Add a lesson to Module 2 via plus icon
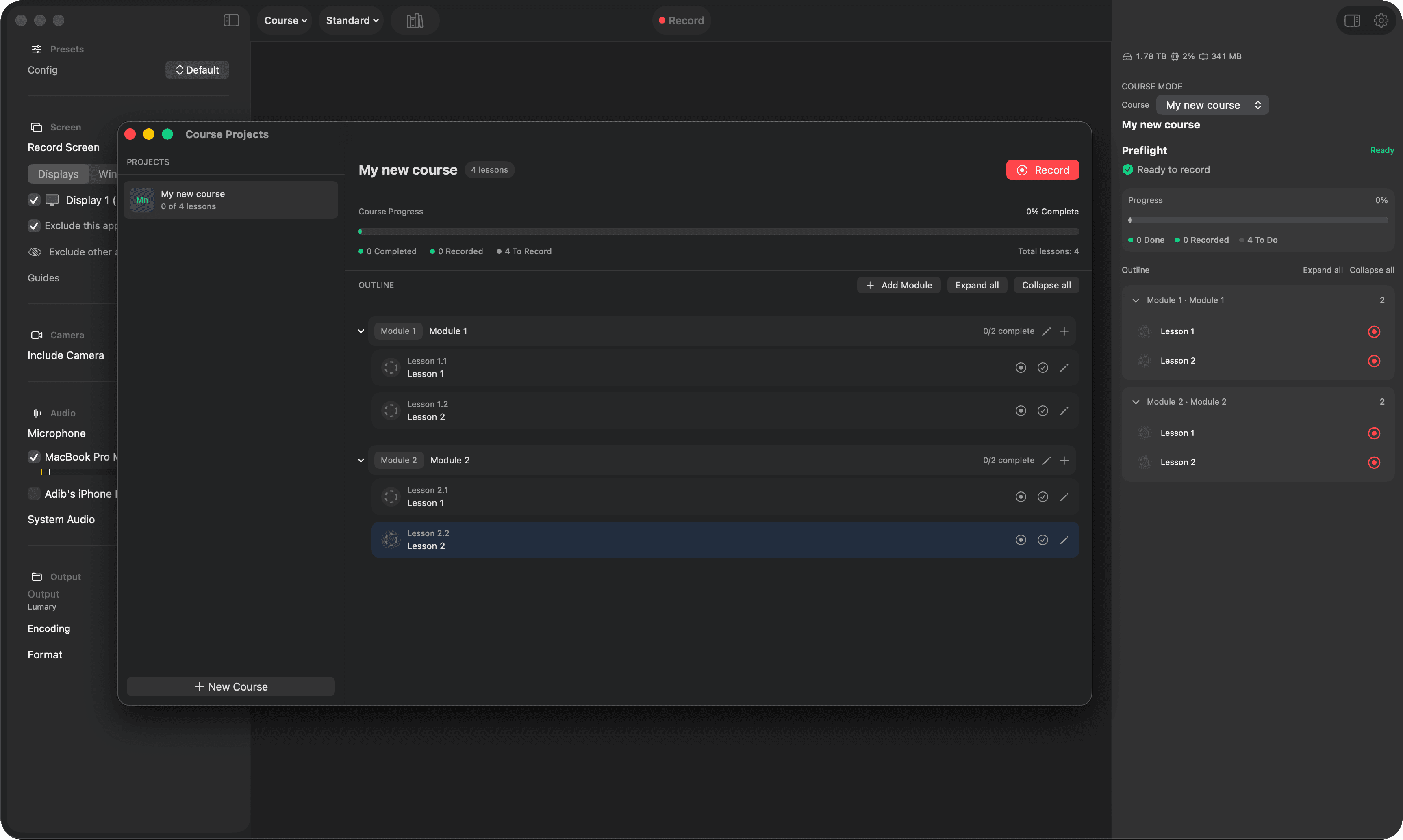Viewport: 1403px width, 840px height. click(1064, 460)
